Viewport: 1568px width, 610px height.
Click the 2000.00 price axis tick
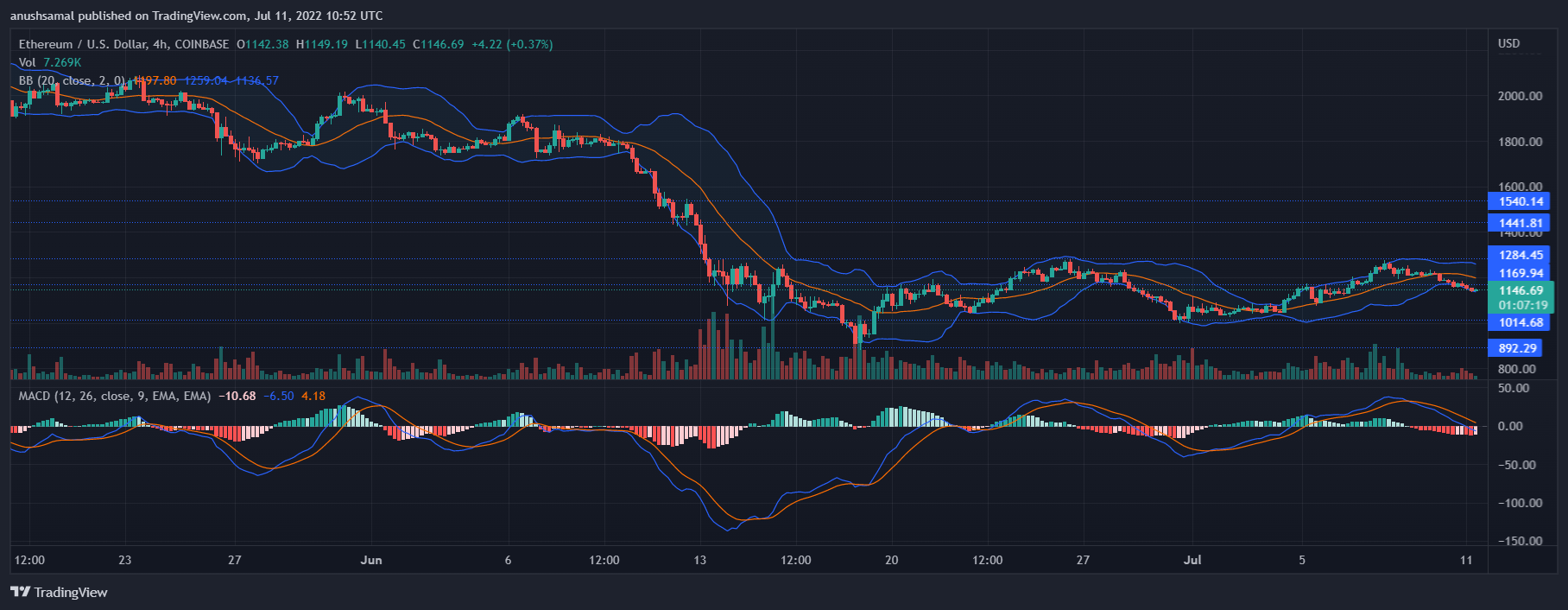1520,96
